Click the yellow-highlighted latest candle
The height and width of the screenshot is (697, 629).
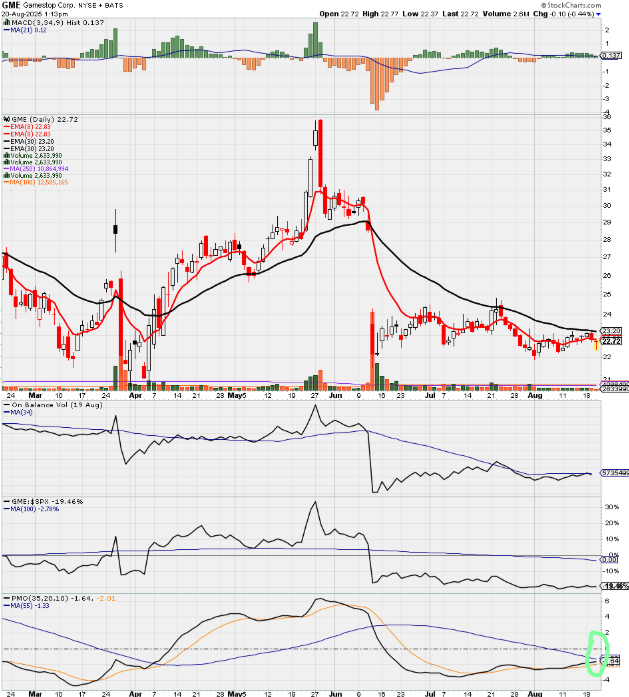point(596,345)
